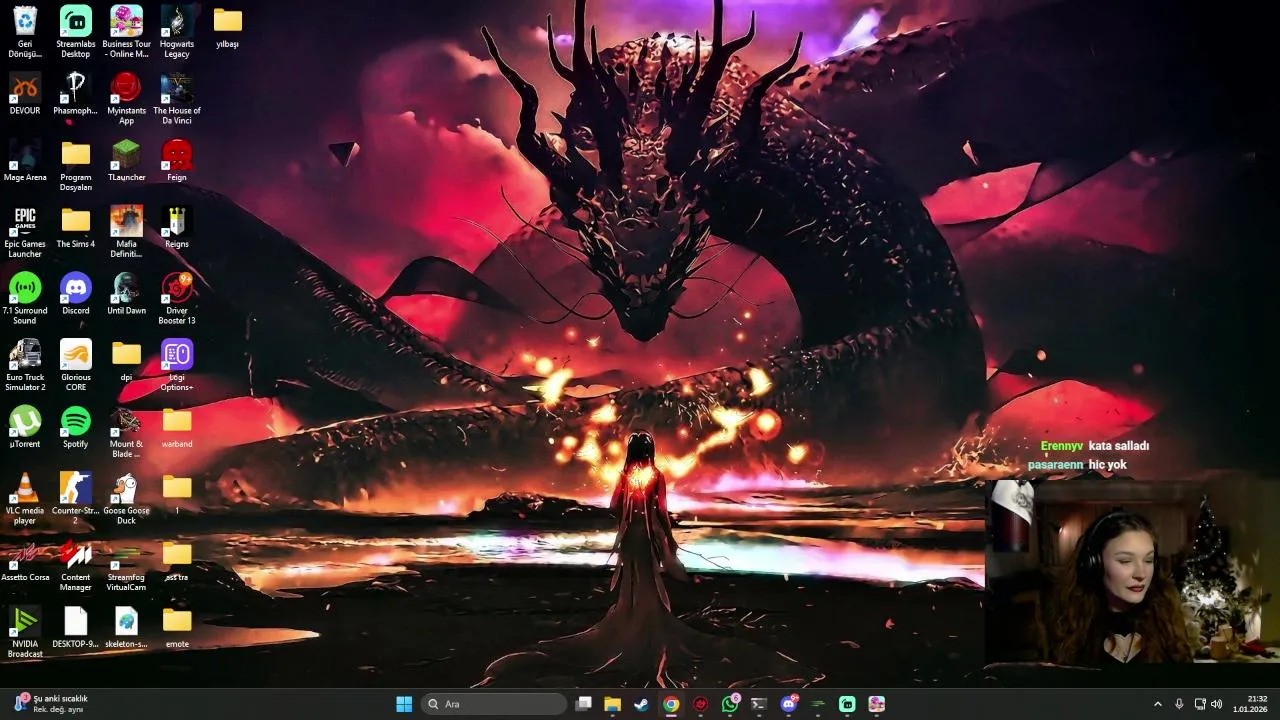Open Steam from the taskbar
Image resolution: width=1280 pixels, height=720 pixels.
pyautogui.click(x=642, y=704)
